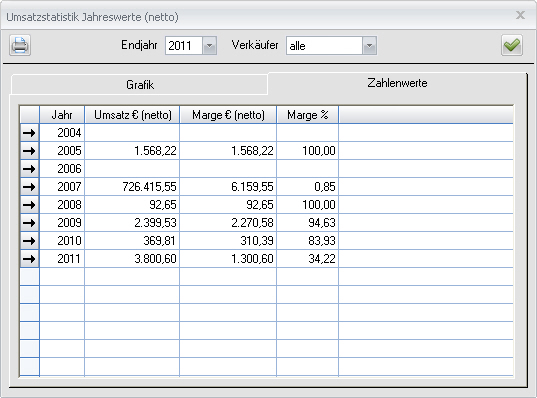Click the Verkäufer field showing alle
This screenshot has height=398, width=537.
(x=324, y=46)
